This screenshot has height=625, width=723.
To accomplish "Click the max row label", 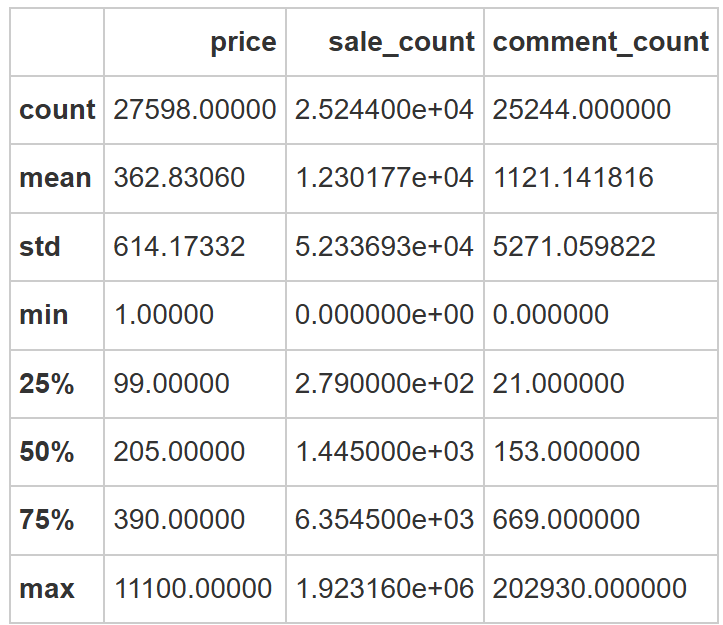I will click(x=47, y=589).
